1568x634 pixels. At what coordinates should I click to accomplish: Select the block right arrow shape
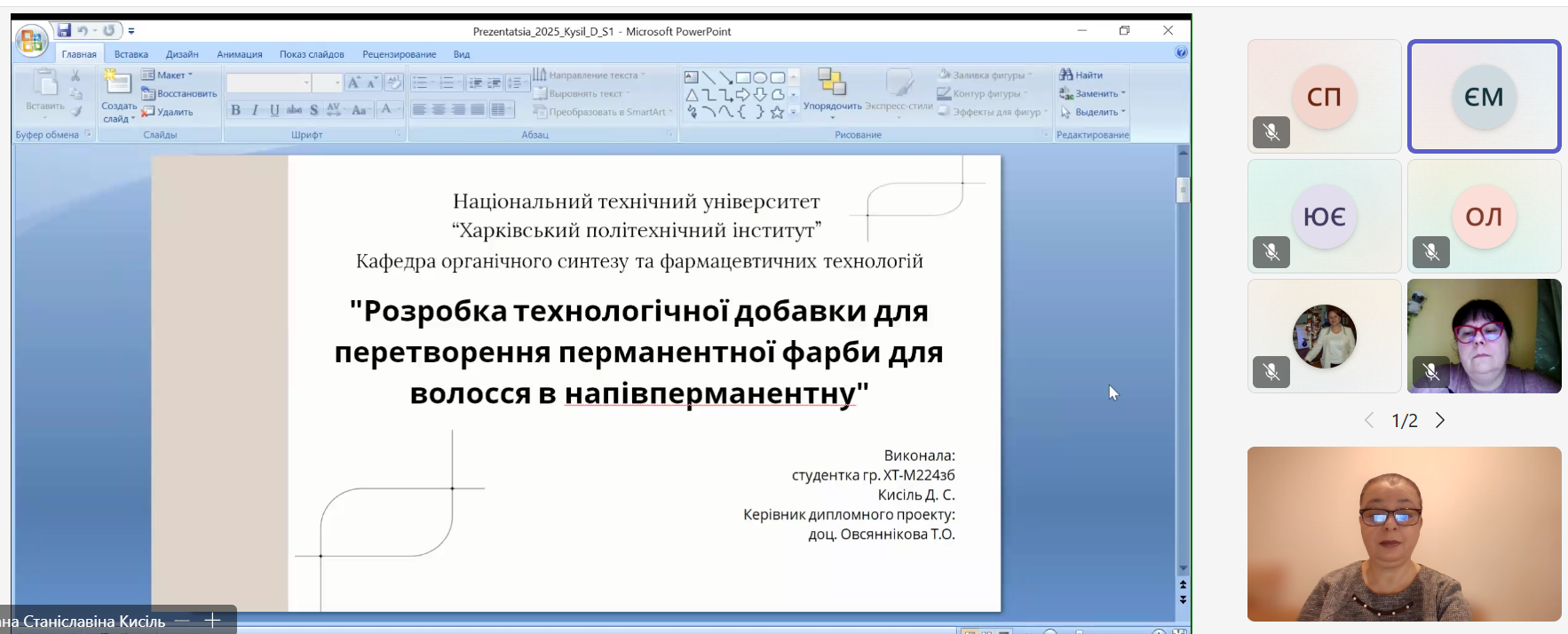click(742, 94)
